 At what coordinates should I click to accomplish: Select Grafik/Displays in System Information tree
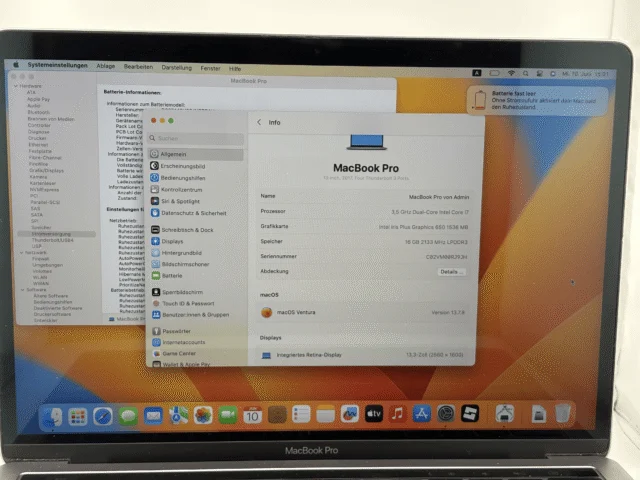click(x=46, y=170)
